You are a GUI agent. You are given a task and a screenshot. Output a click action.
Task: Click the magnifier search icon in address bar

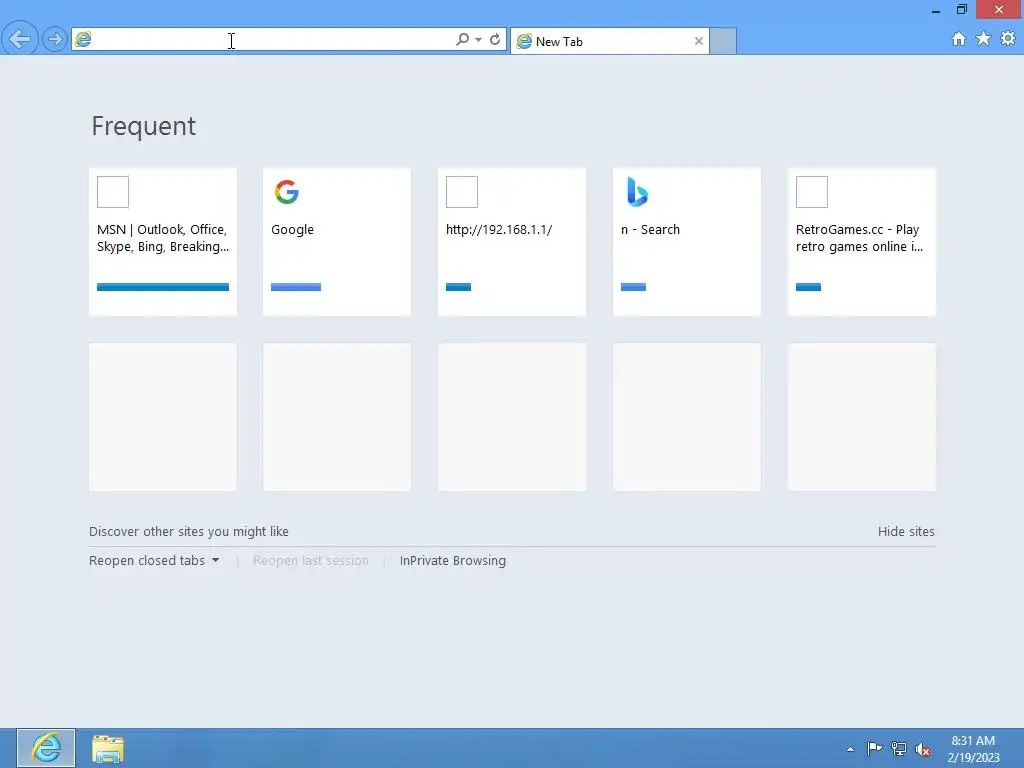click(x=462, y=39)
